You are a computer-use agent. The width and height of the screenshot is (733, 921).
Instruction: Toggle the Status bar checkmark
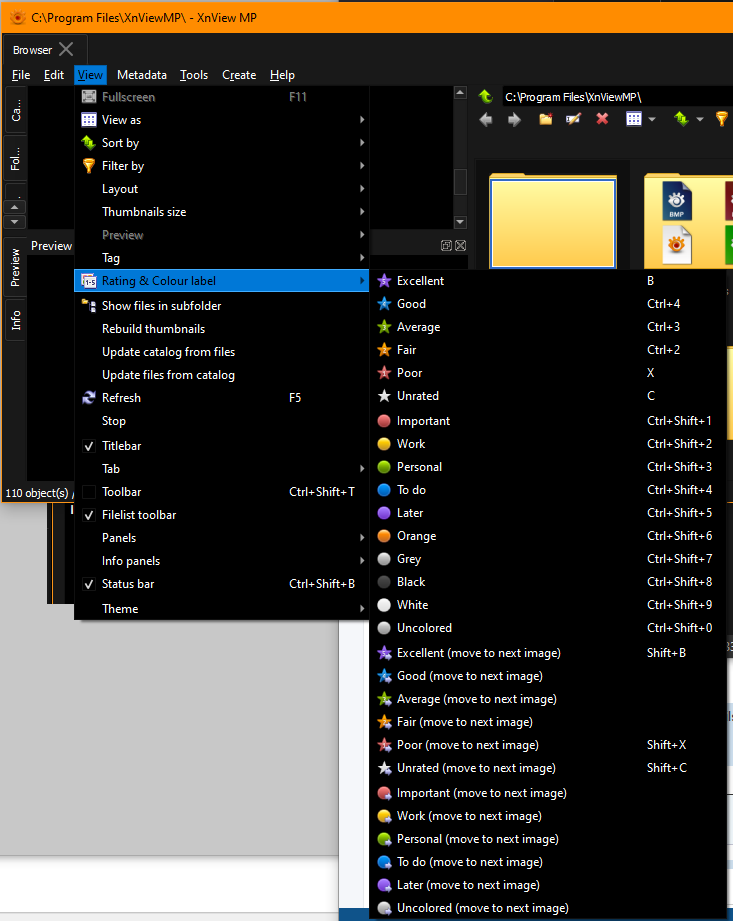[89, 584]
